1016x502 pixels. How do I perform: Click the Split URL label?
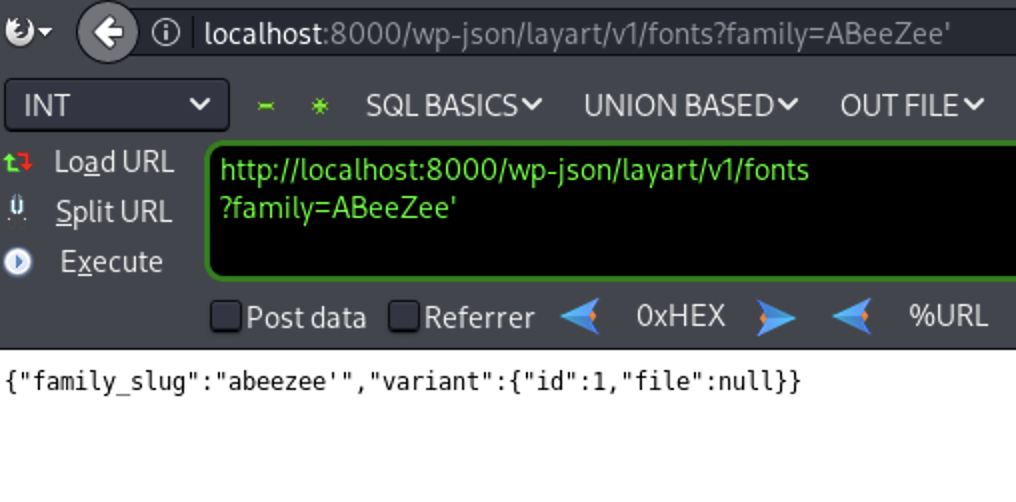click(114, 212)
